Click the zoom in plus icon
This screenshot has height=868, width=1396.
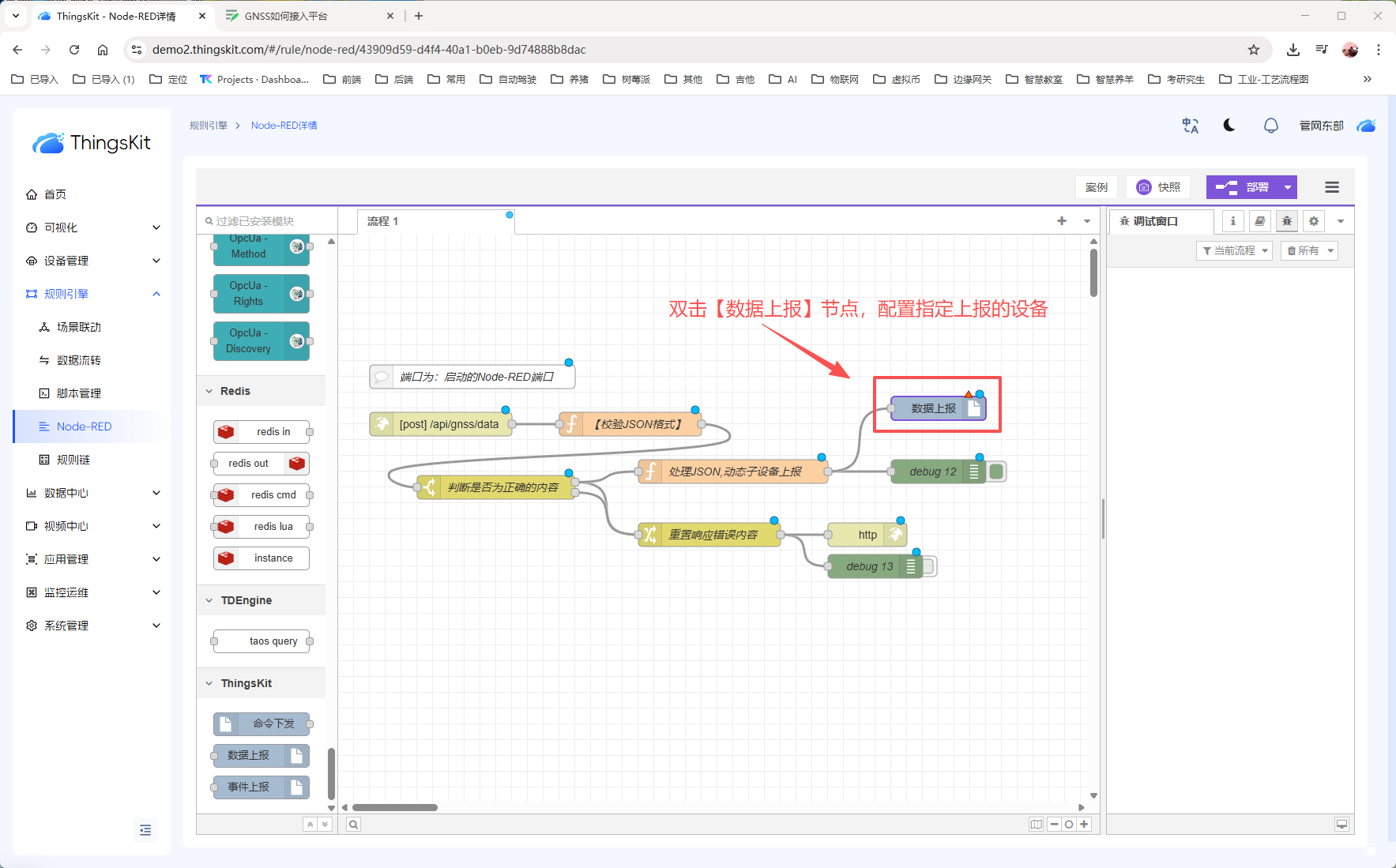click(x=1084, y=825)
